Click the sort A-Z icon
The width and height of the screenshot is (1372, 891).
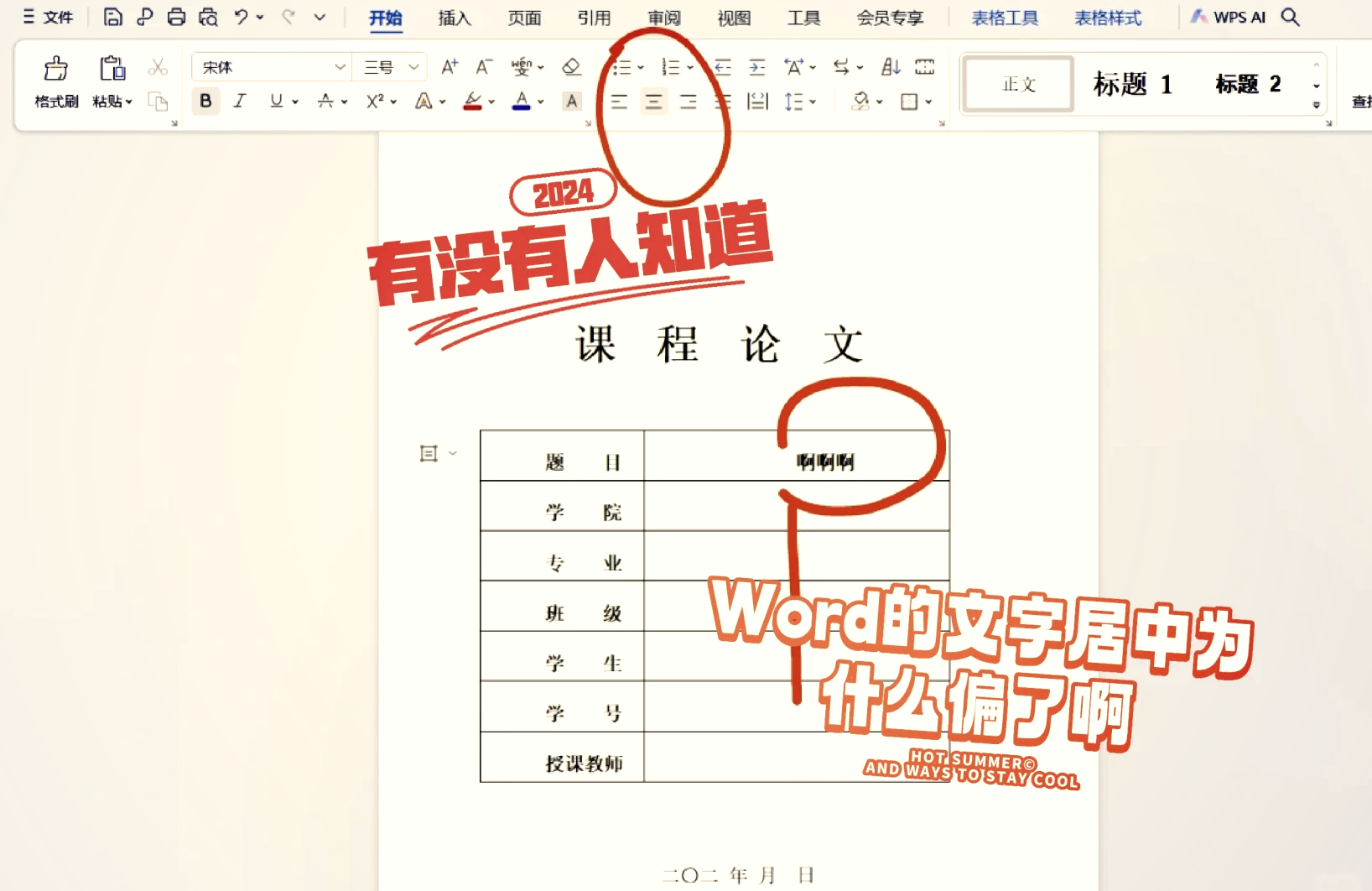click(x=891, y=66)
